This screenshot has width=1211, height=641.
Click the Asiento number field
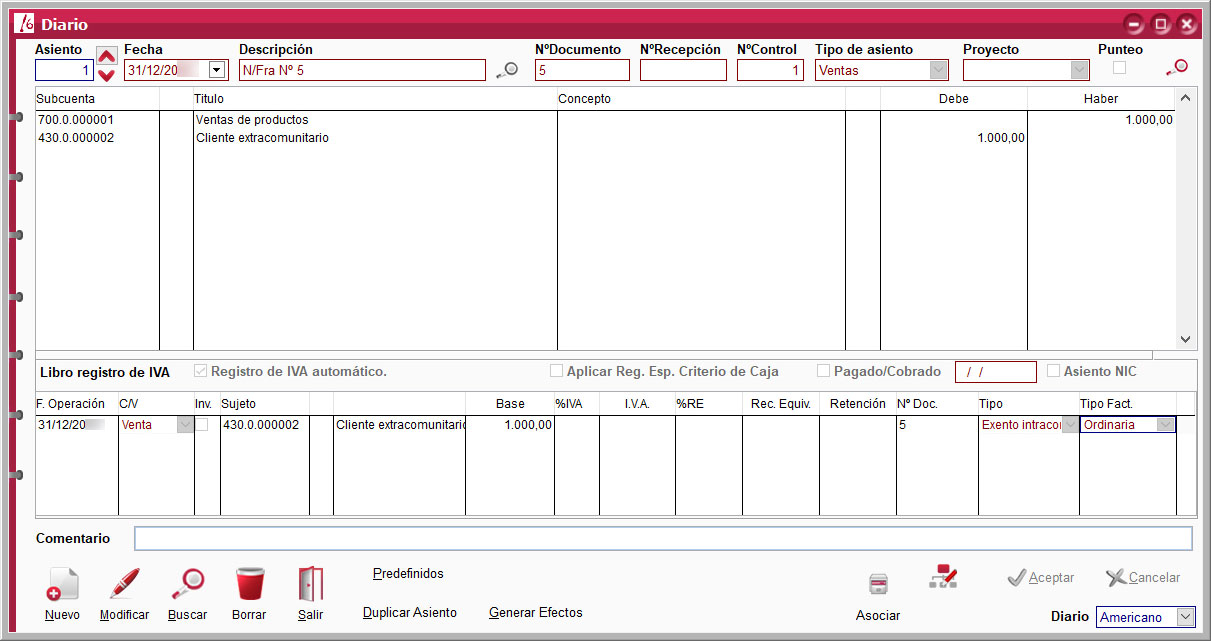click(x=64, y=70)
